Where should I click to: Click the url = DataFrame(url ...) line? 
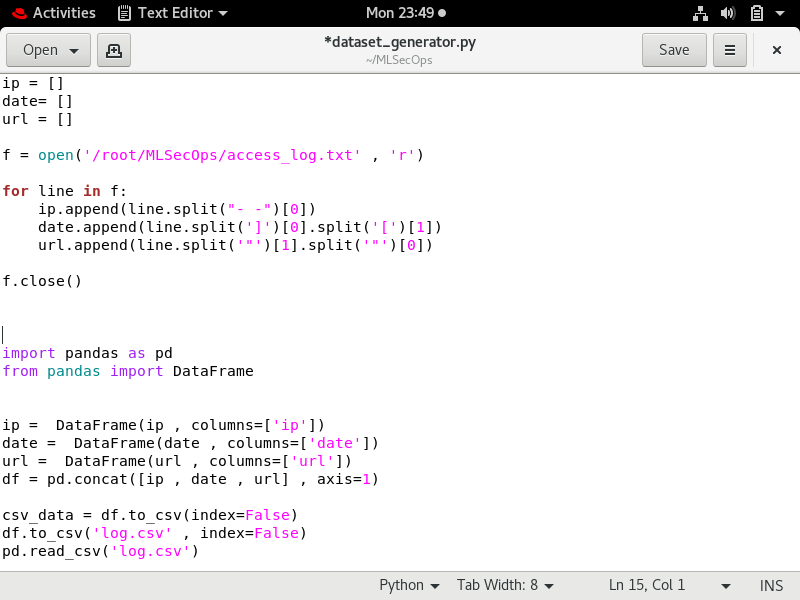pos(177,461)
